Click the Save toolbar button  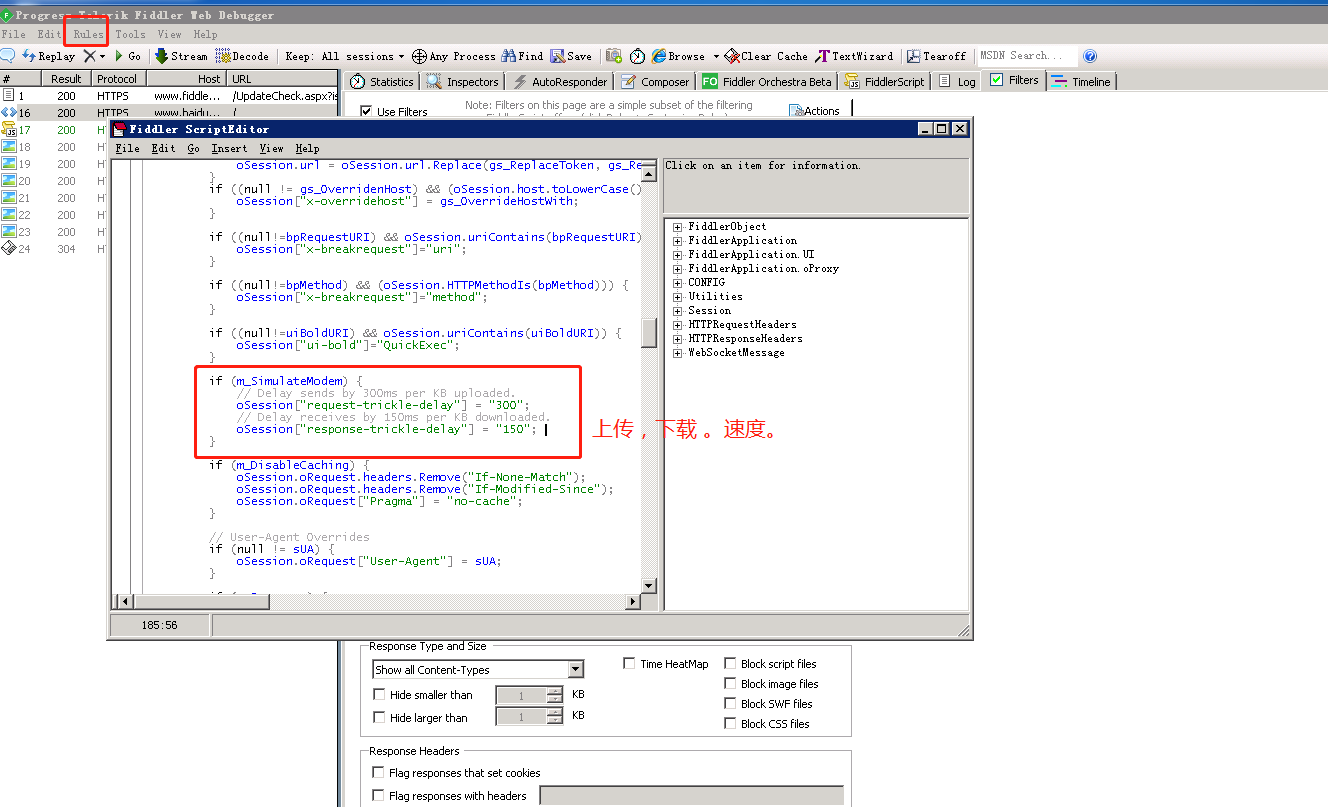coord(571,57)
